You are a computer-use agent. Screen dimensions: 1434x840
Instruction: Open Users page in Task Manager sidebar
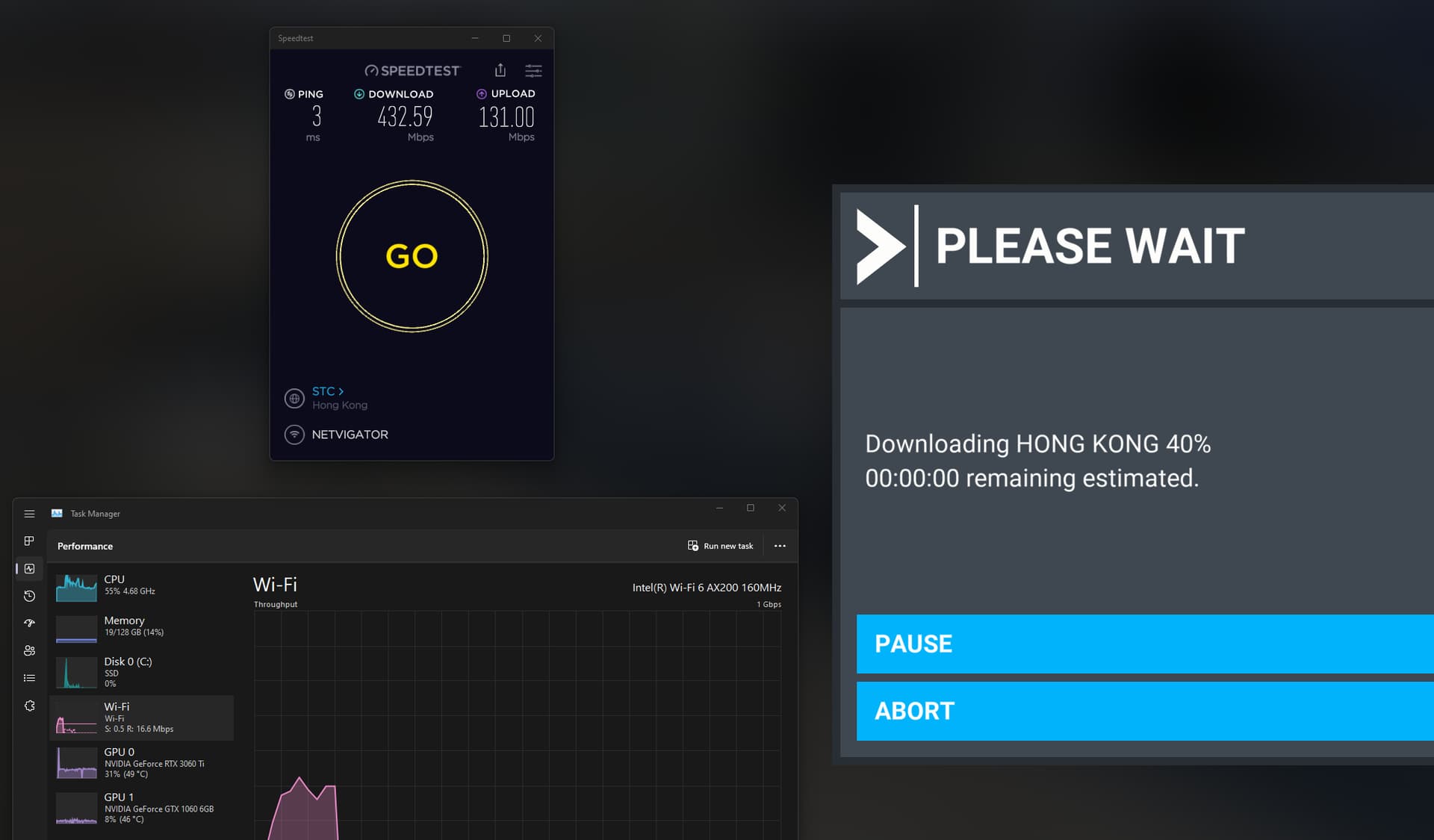coord(29,650)
